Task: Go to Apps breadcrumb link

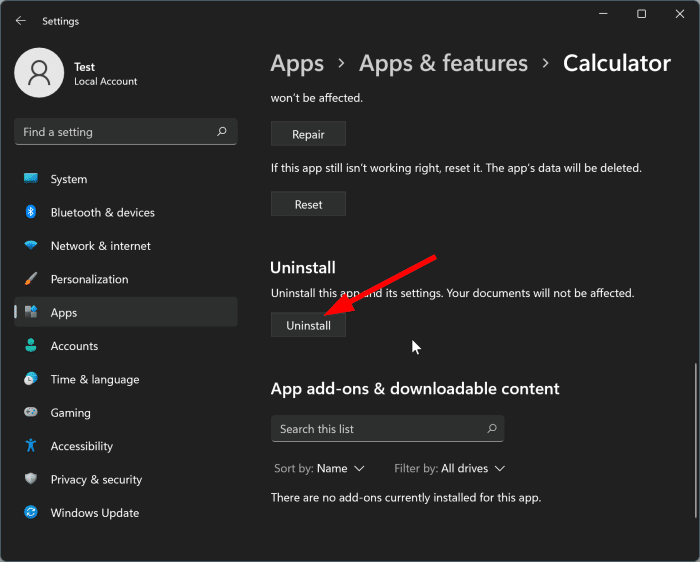Action: pos(297,63)
